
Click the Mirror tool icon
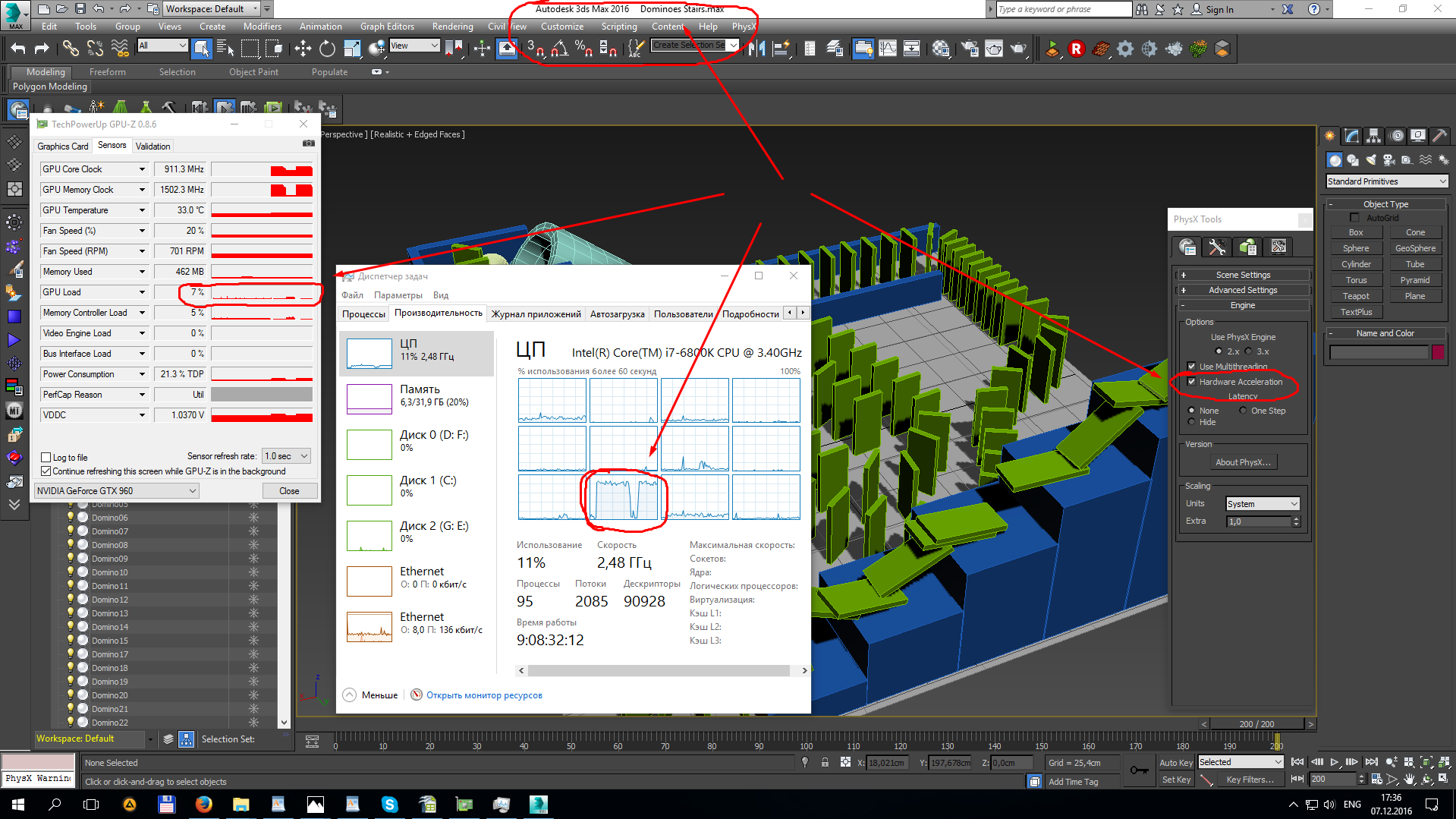coord(756,49)
